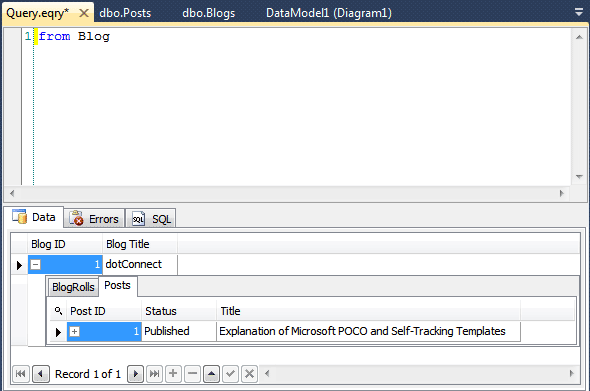Click the Post ID column header

coord(104,311)
